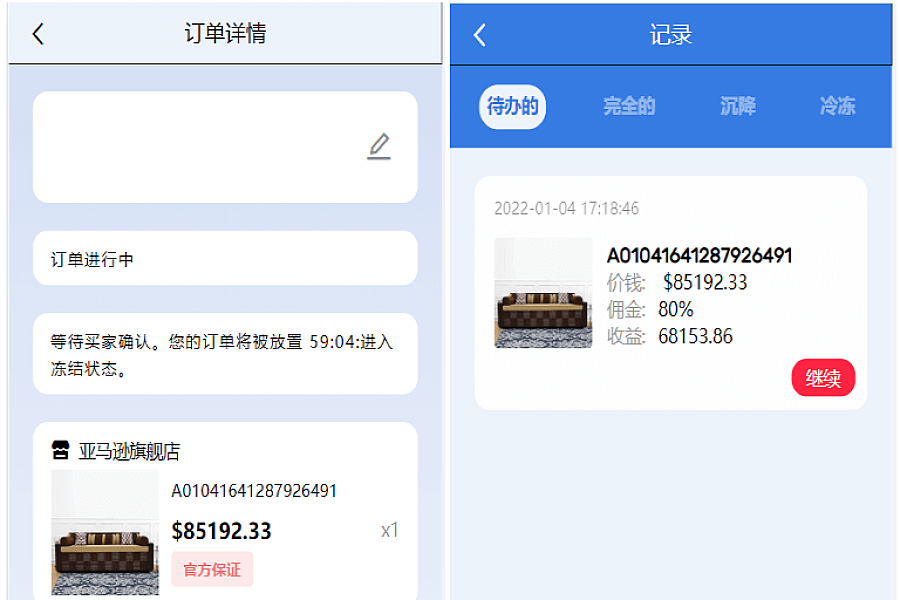Image resolution: width=900 pixels, height=600 pixels.
Task: Click the 亚马逊旗舰店 store name
Action: (129, 451)
